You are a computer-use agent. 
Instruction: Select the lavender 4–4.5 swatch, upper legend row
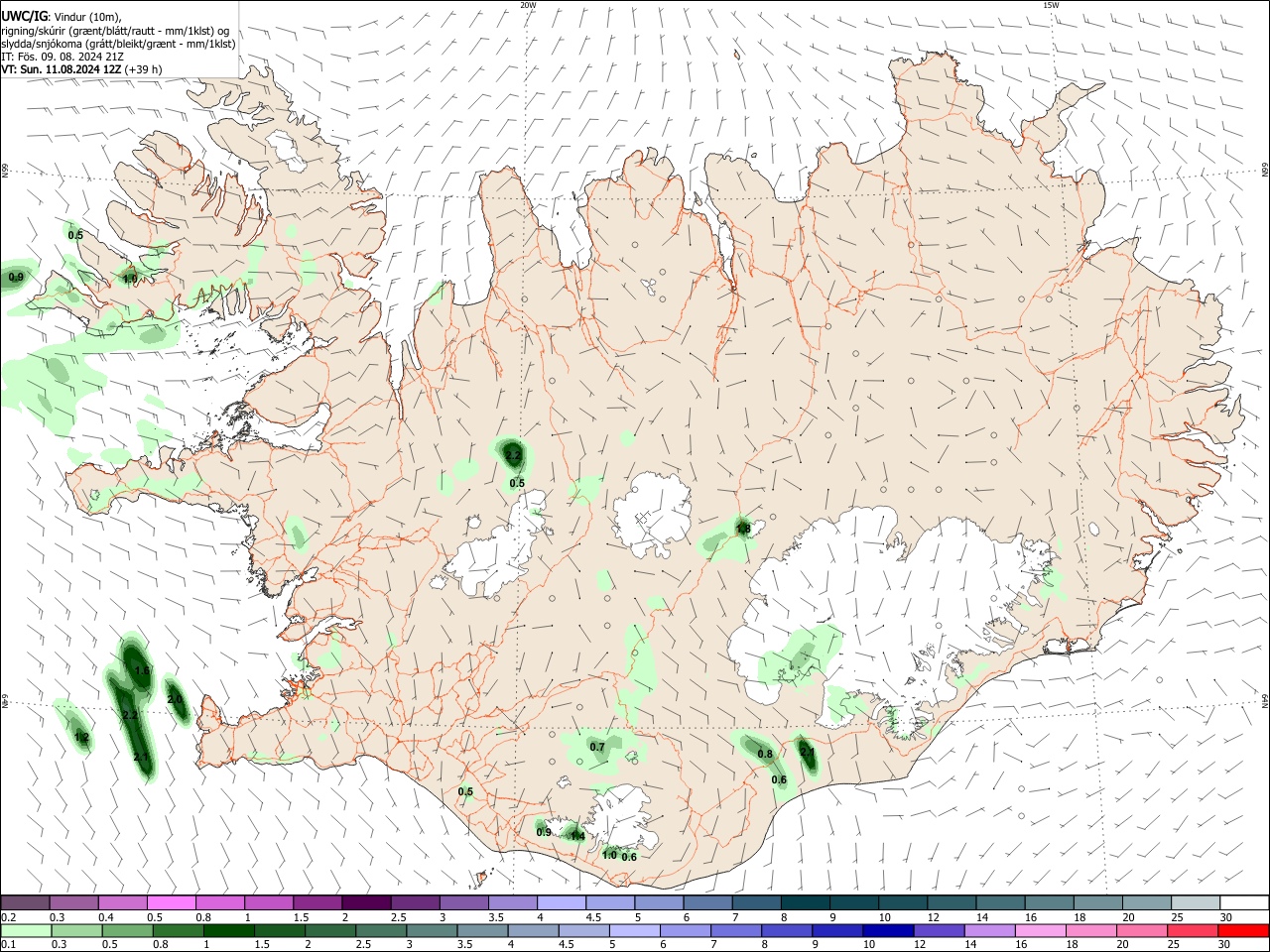(x=562, y=903)
